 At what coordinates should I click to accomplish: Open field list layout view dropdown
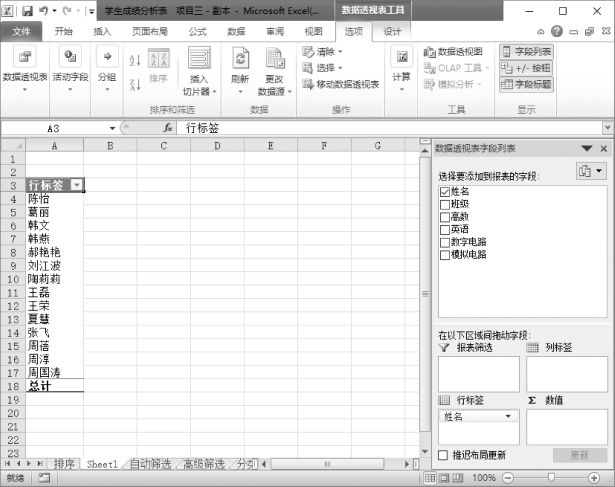591,171
